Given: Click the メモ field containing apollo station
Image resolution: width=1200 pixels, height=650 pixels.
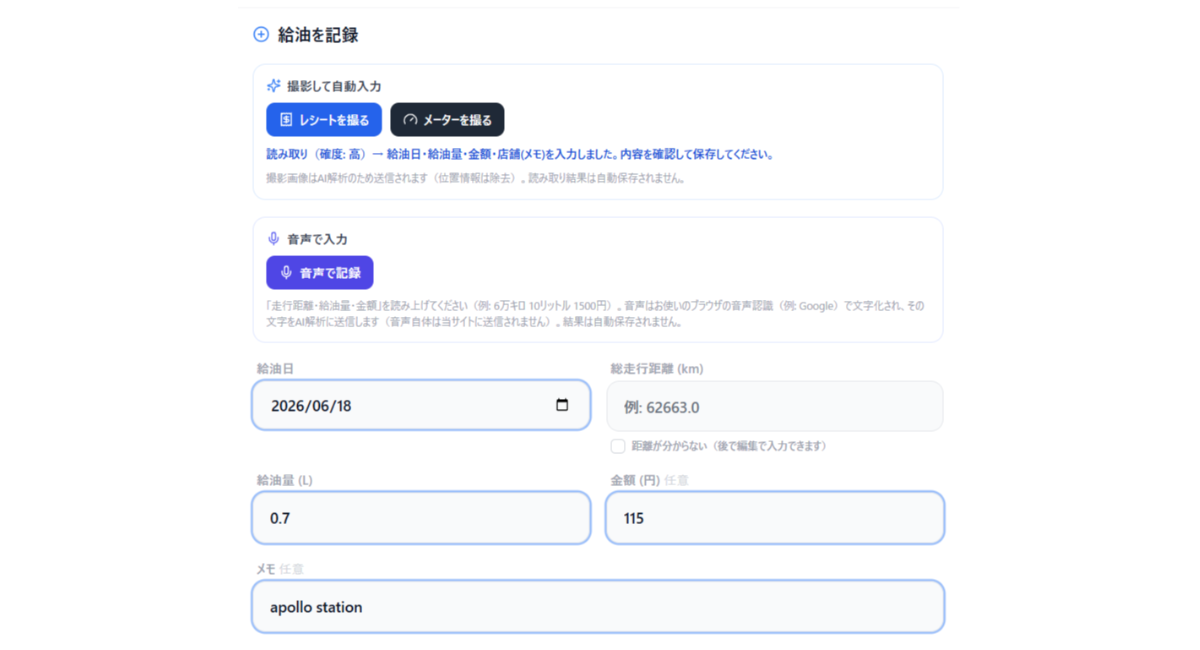Looking at the screenshot, I should pos(598,607).
